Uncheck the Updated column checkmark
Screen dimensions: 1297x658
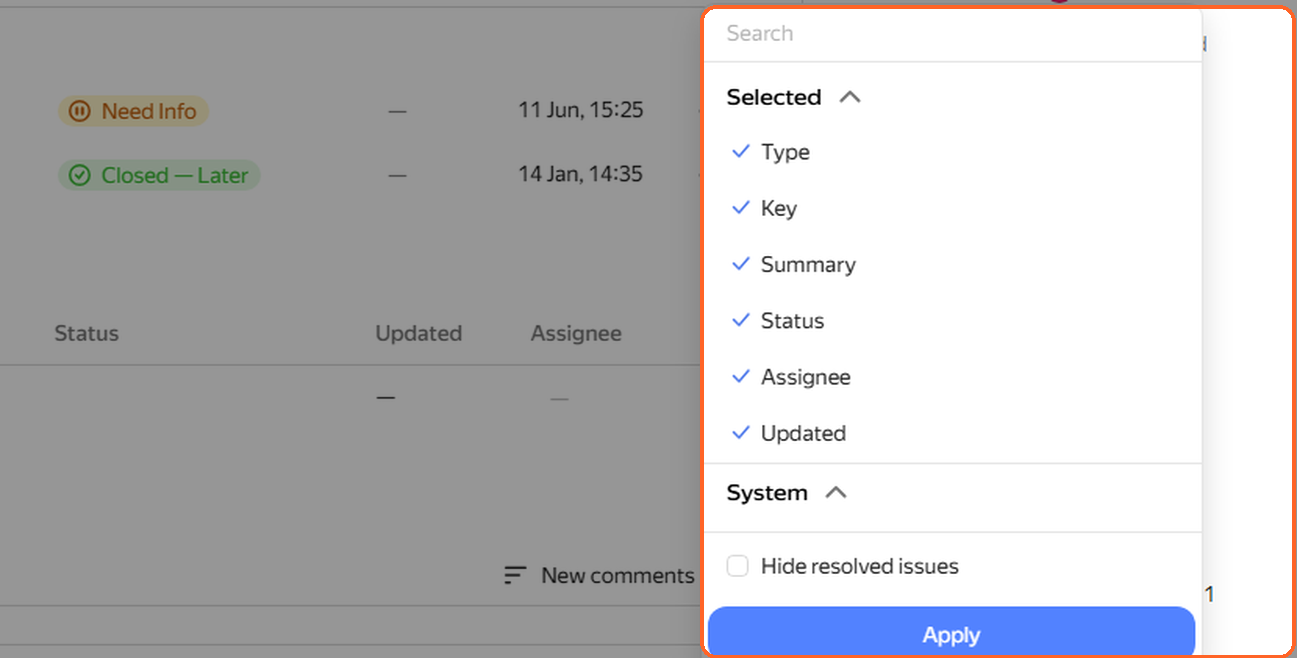740,433
